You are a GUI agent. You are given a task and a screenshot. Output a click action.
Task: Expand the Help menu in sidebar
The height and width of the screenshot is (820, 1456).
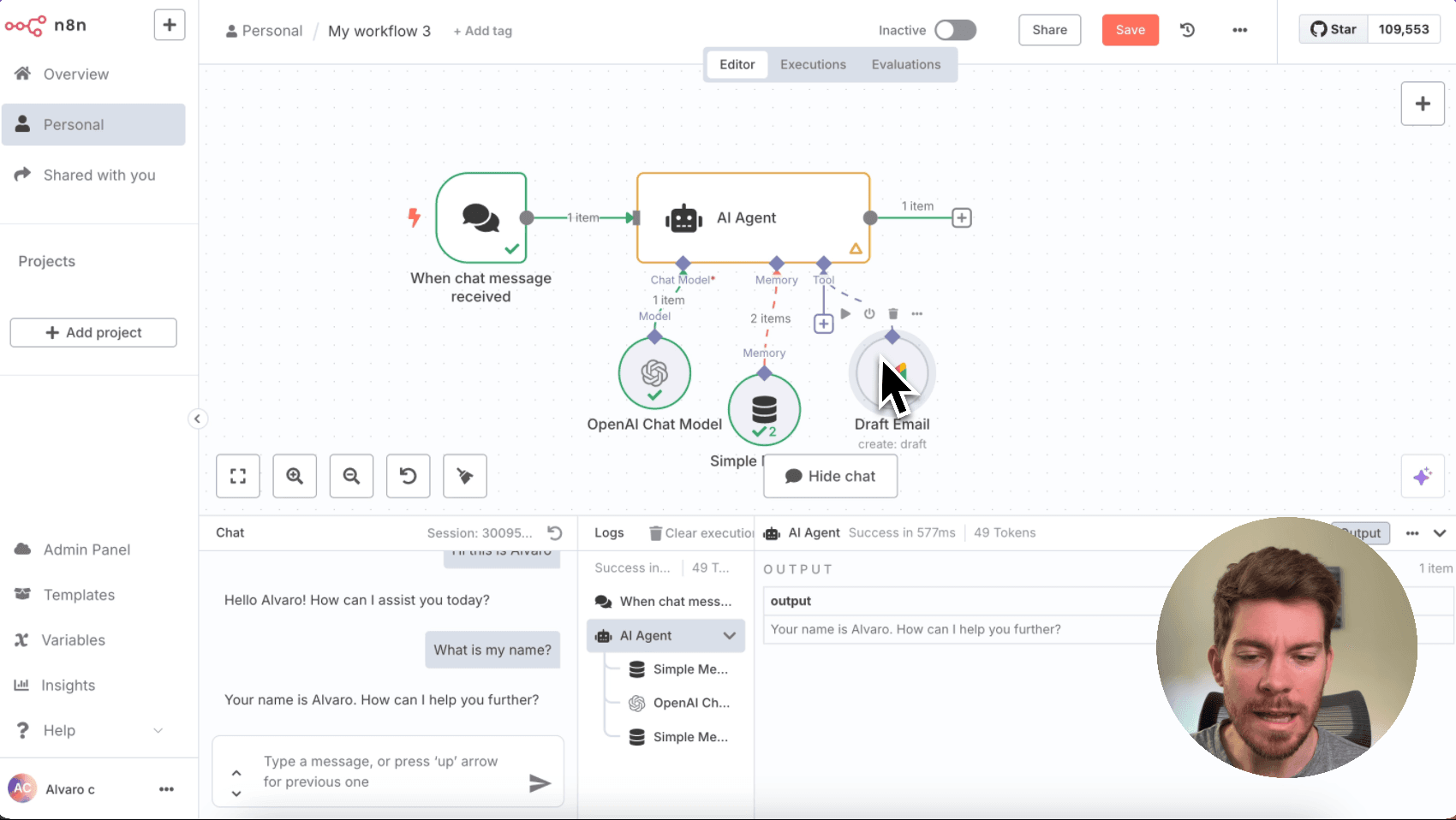point(158,730)
